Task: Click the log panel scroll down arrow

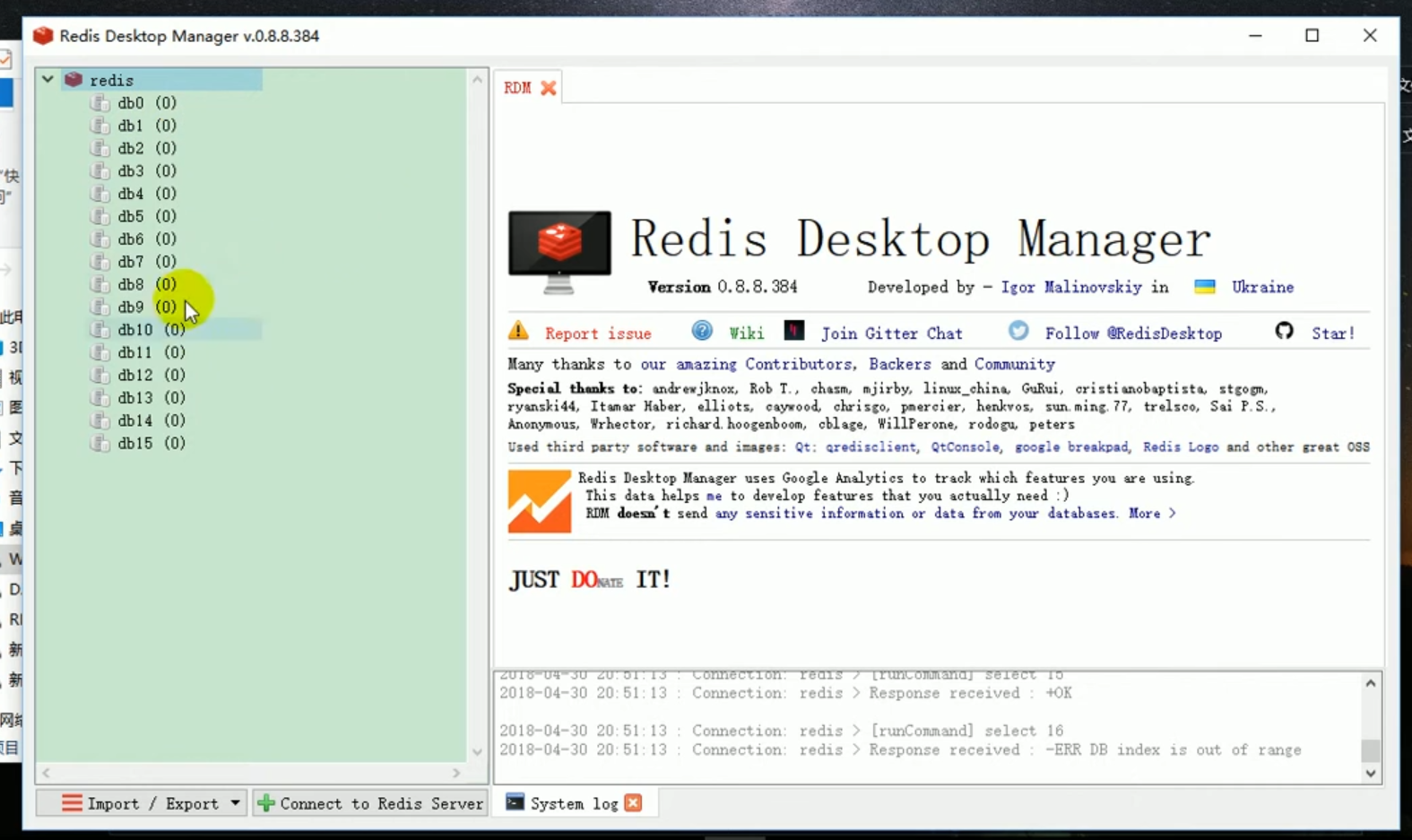Action: 1370,774
